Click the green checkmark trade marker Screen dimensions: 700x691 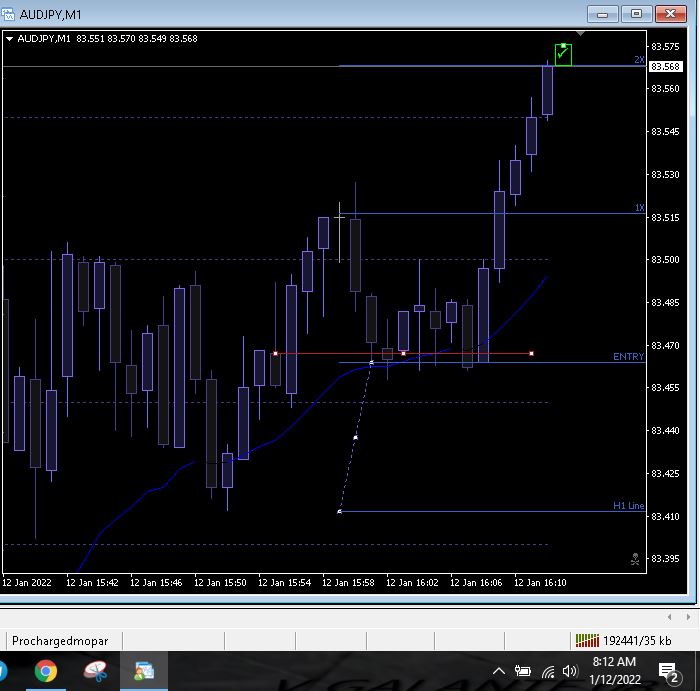tap(563, 54)
